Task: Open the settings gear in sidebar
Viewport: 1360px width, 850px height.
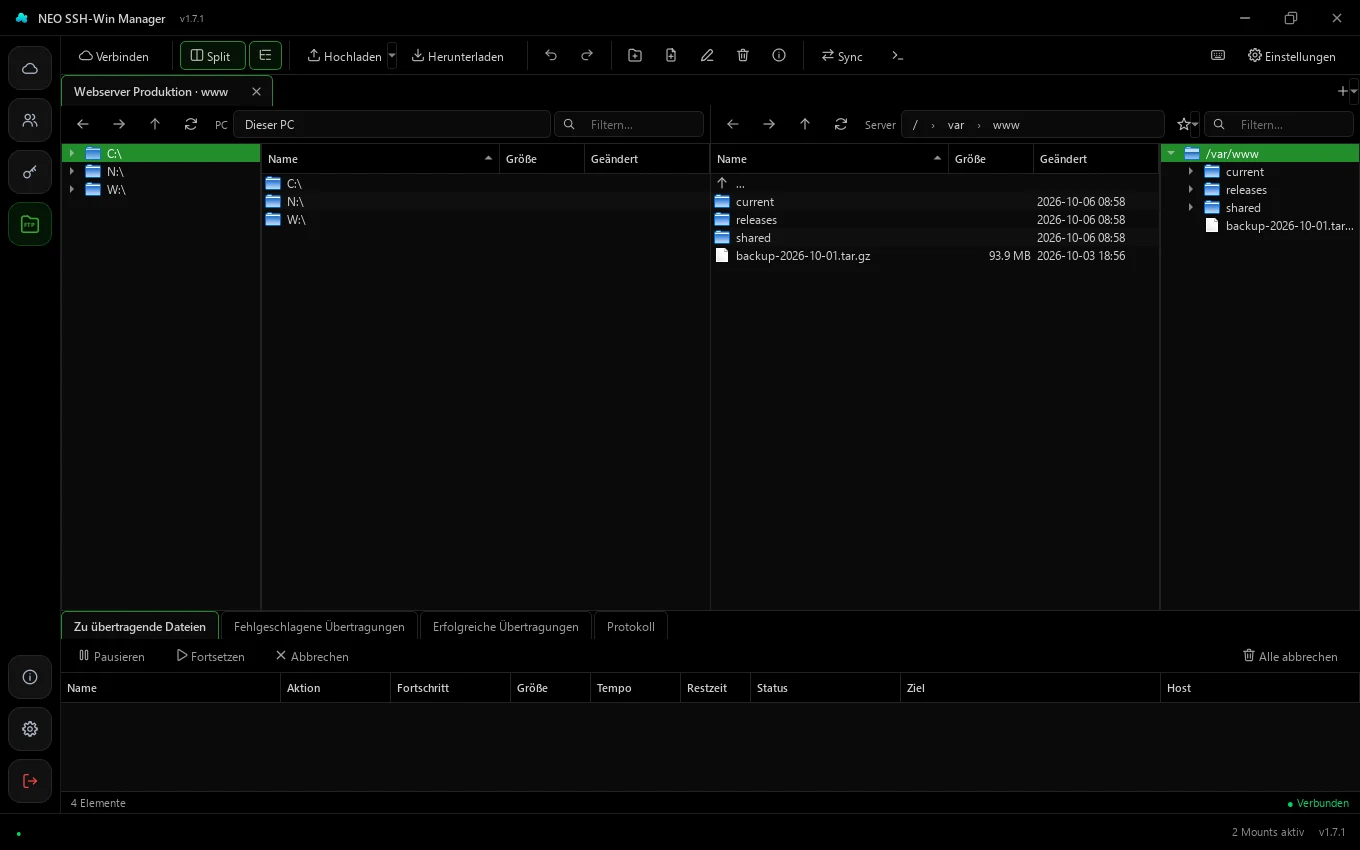Action: pyautogui.click(x=30, y=729)
